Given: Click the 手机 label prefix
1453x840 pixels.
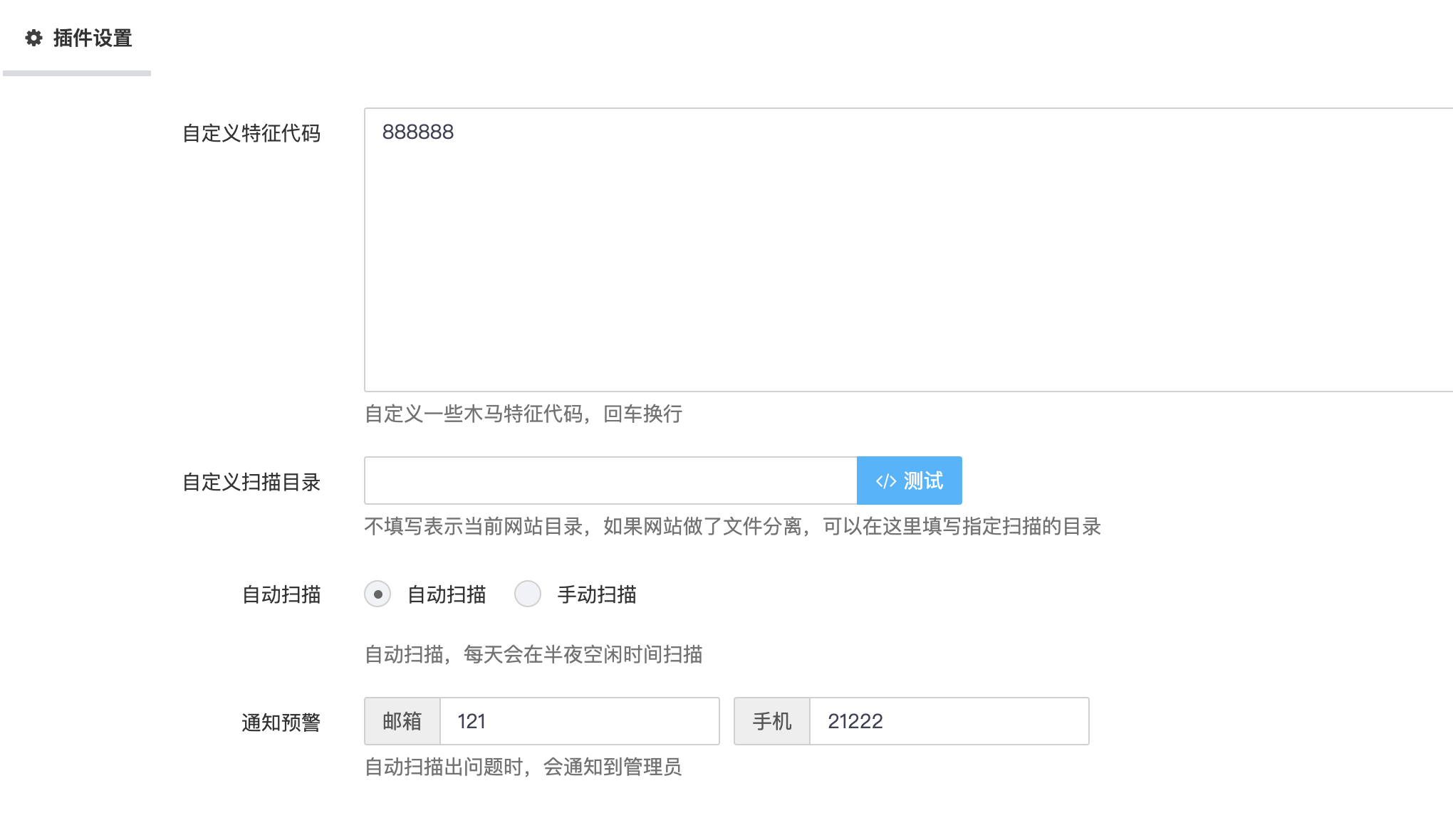Looking at the screenshot, I should (771, 721).
